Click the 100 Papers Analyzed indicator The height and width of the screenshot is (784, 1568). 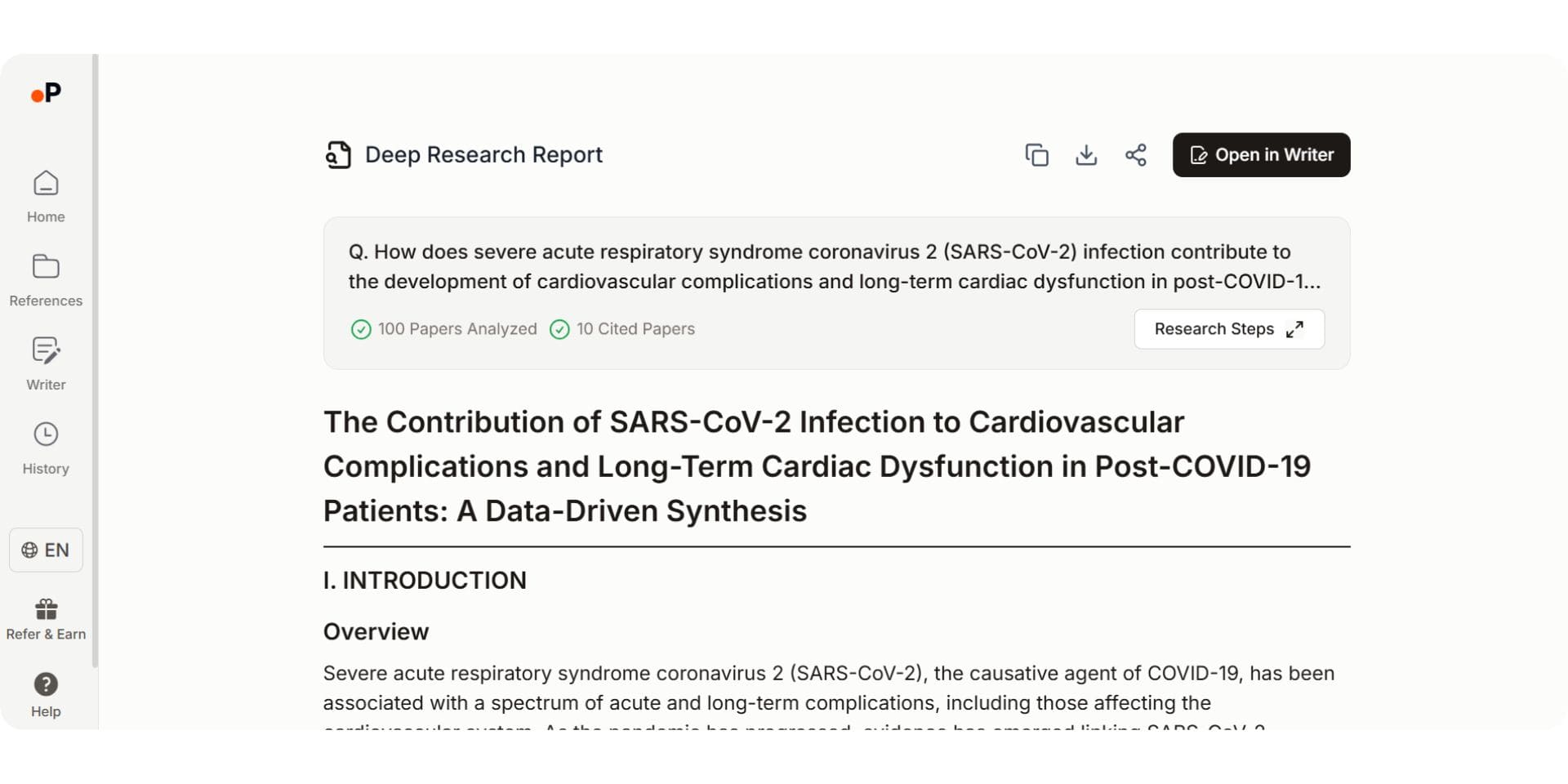[x=444, y=329]
